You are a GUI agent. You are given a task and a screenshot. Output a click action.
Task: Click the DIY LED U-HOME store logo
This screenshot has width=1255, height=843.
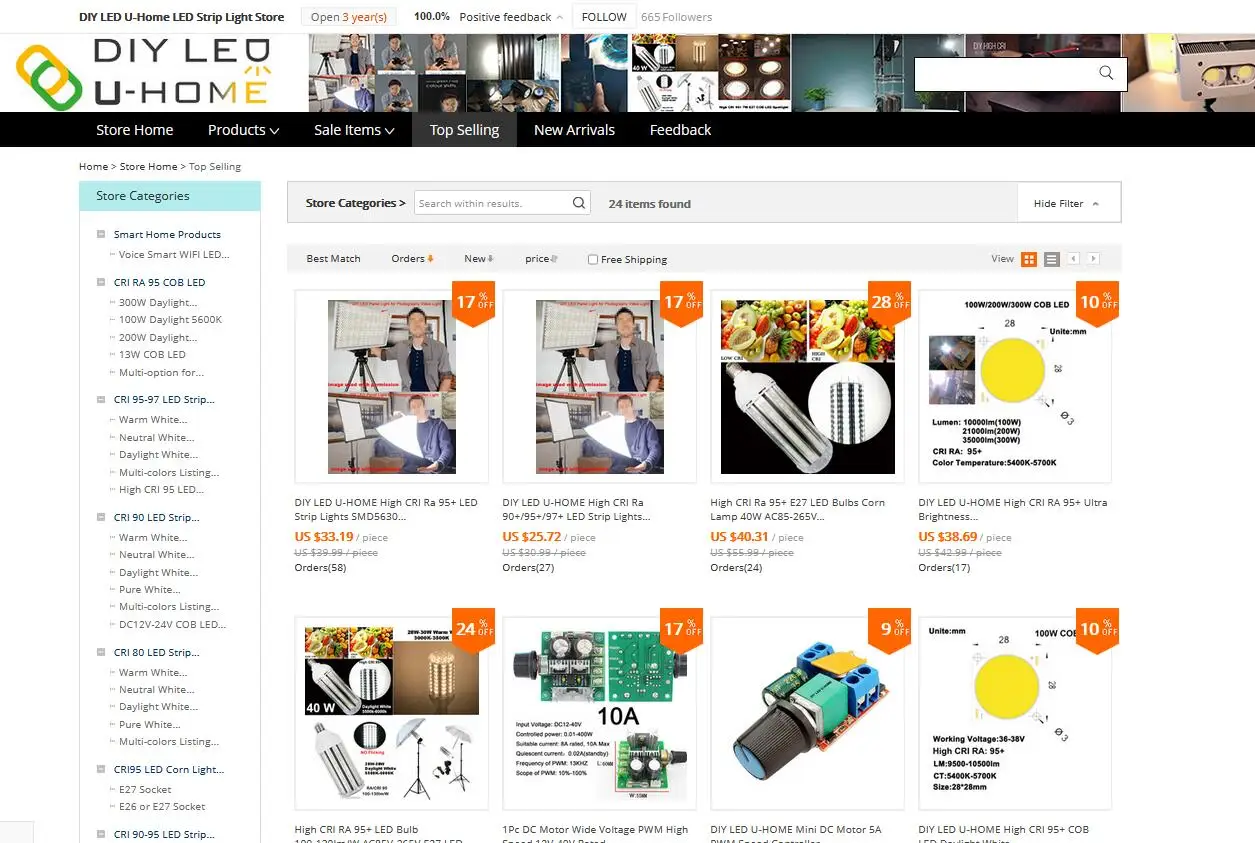point(143,73)
